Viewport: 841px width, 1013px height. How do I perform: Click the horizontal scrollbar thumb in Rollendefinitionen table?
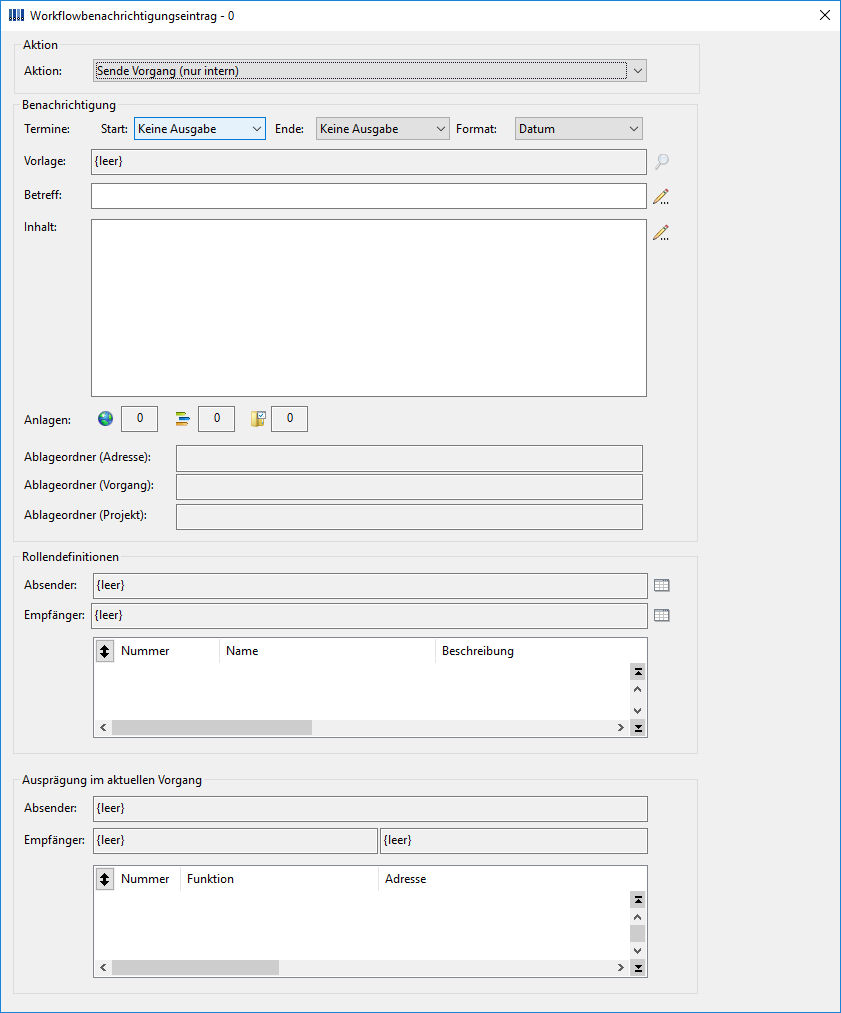212,728
